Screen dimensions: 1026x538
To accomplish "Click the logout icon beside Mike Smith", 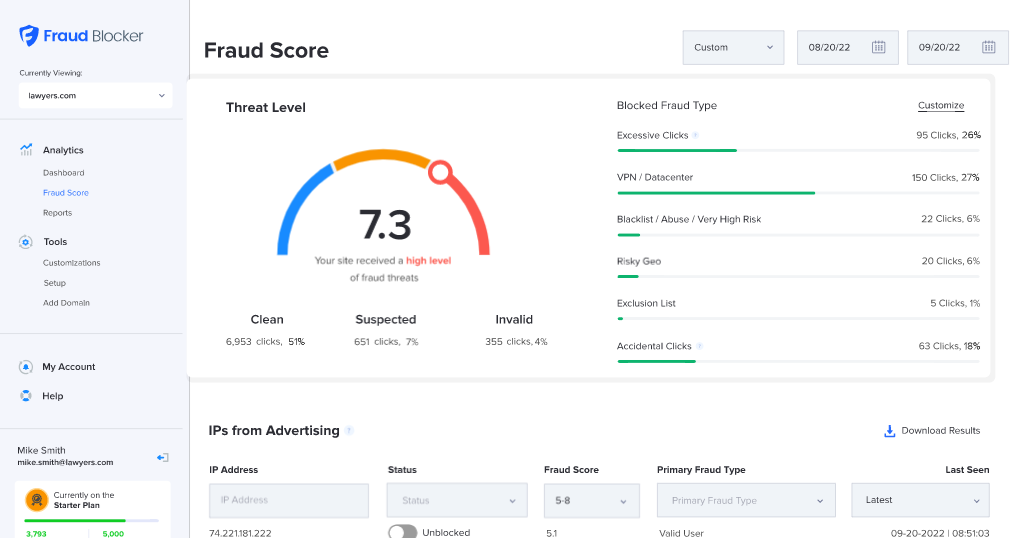I will (162, 457).
